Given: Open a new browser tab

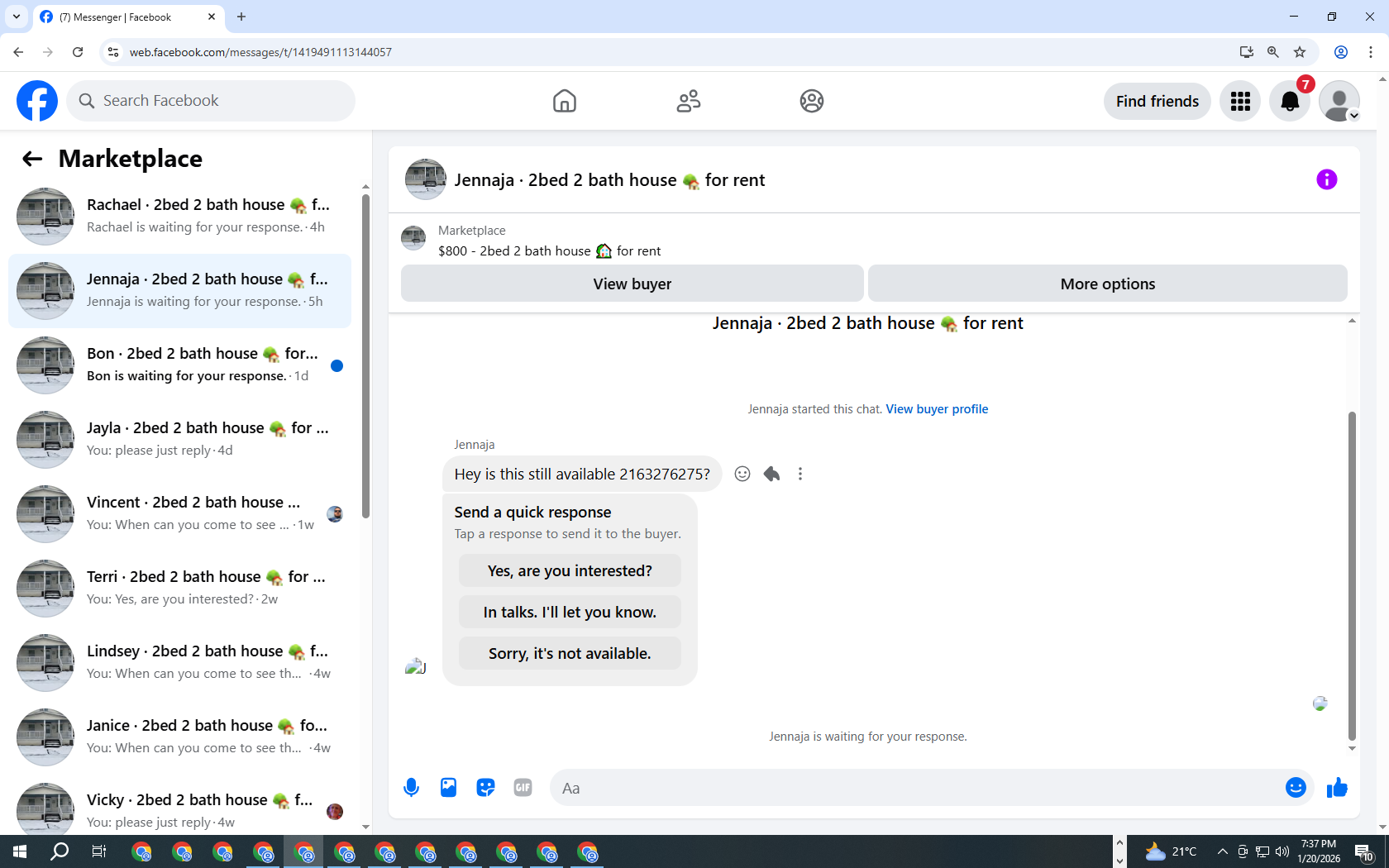Looking at the screenshot, I should [x=241, y=17].
